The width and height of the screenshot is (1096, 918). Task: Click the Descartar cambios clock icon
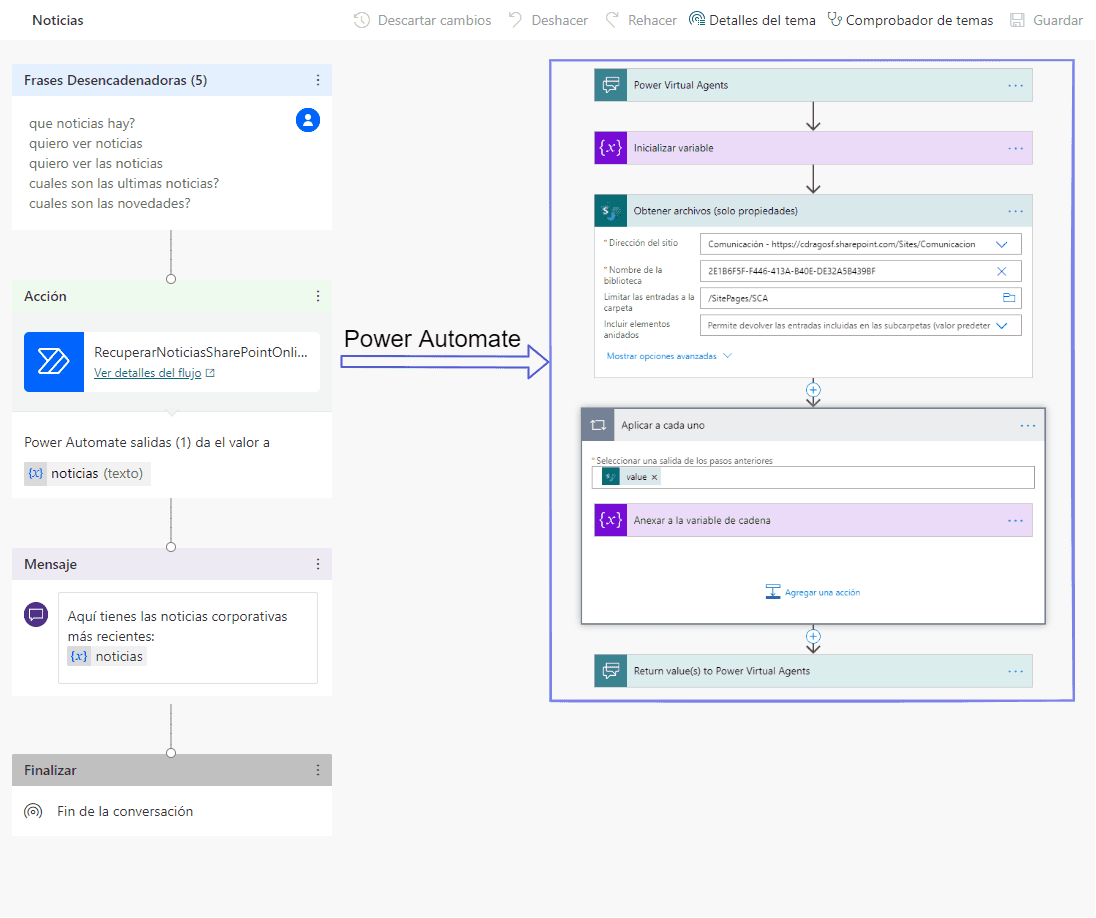(361, 20)
